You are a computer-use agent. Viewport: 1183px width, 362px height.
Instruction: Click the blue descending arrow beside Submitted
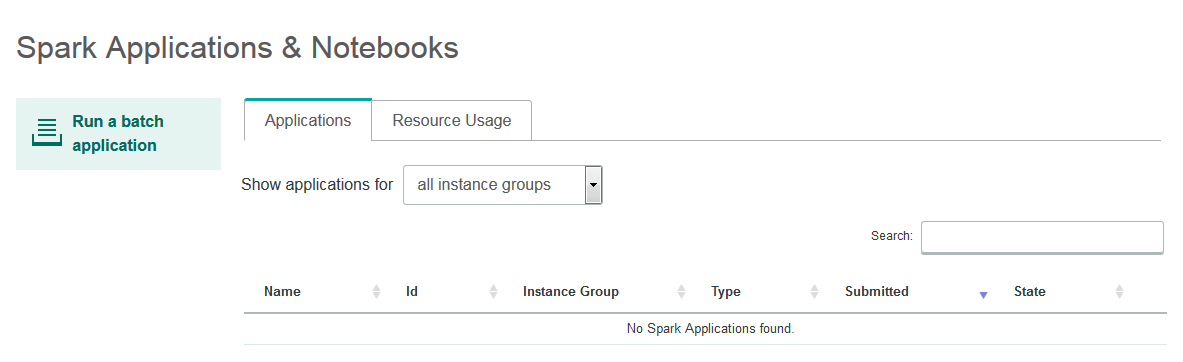pos(983,296)
